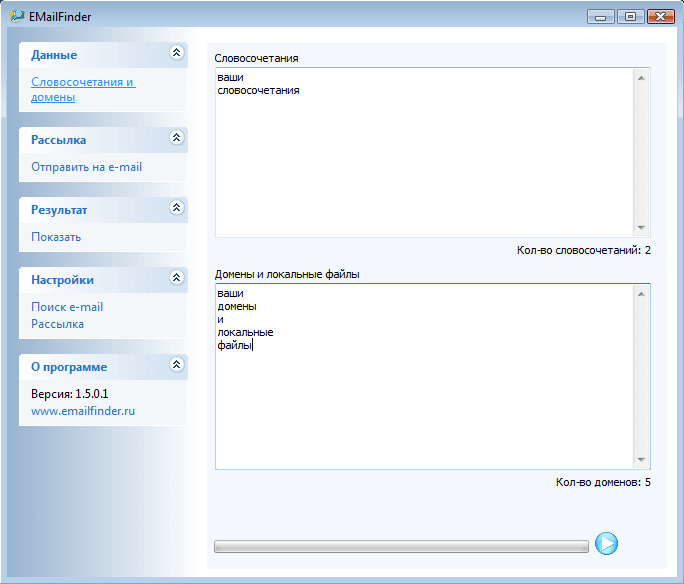Click Показать to view results
The height and width of the screenshot is (584, 684).
coord(56,237)
